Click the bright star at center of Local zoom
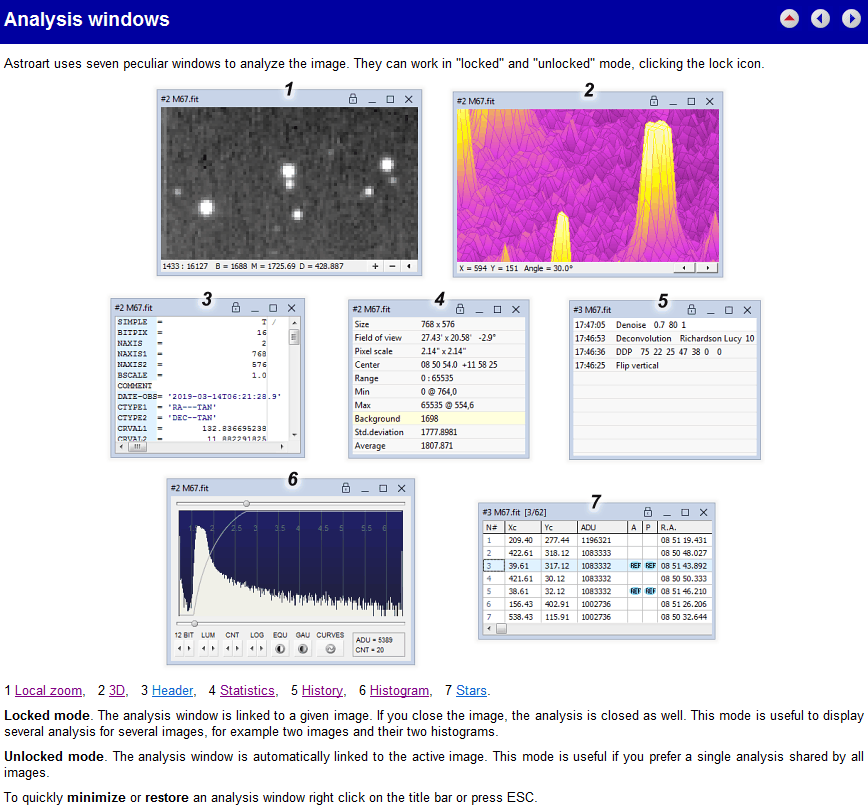The image size is (868, 809). 288,170
